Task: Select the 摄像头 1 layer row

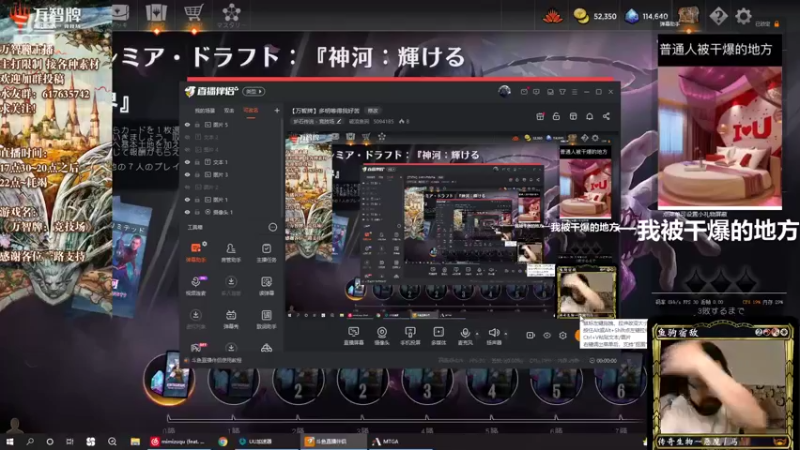Action: [232, 212]
